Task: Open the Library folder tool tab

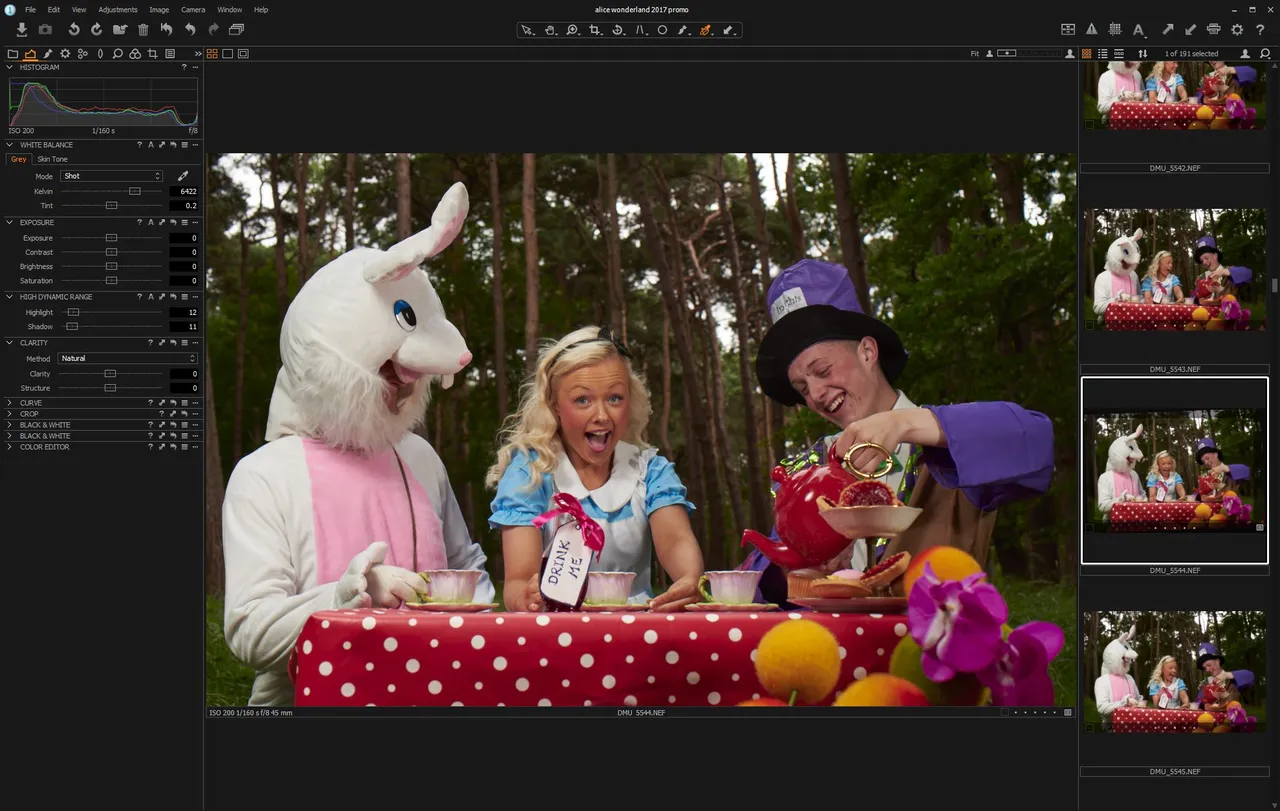Action: click(13, 54)
